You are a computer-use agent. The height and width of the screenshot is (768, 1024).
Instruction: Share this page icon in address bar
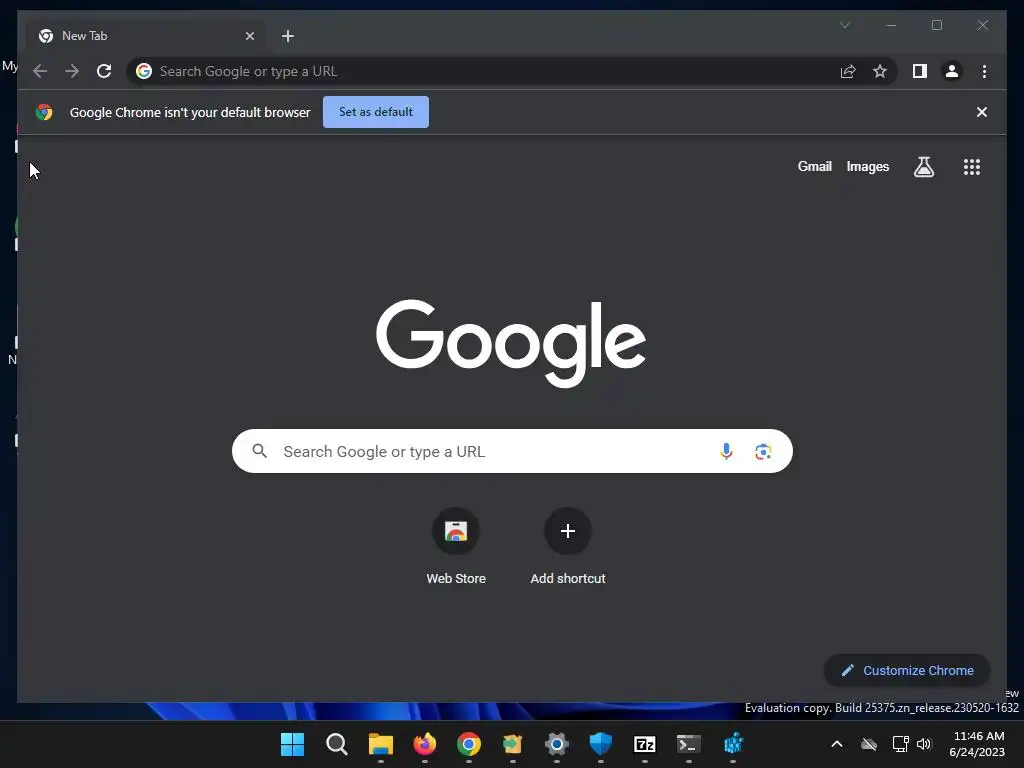click(x=848, y=71)
